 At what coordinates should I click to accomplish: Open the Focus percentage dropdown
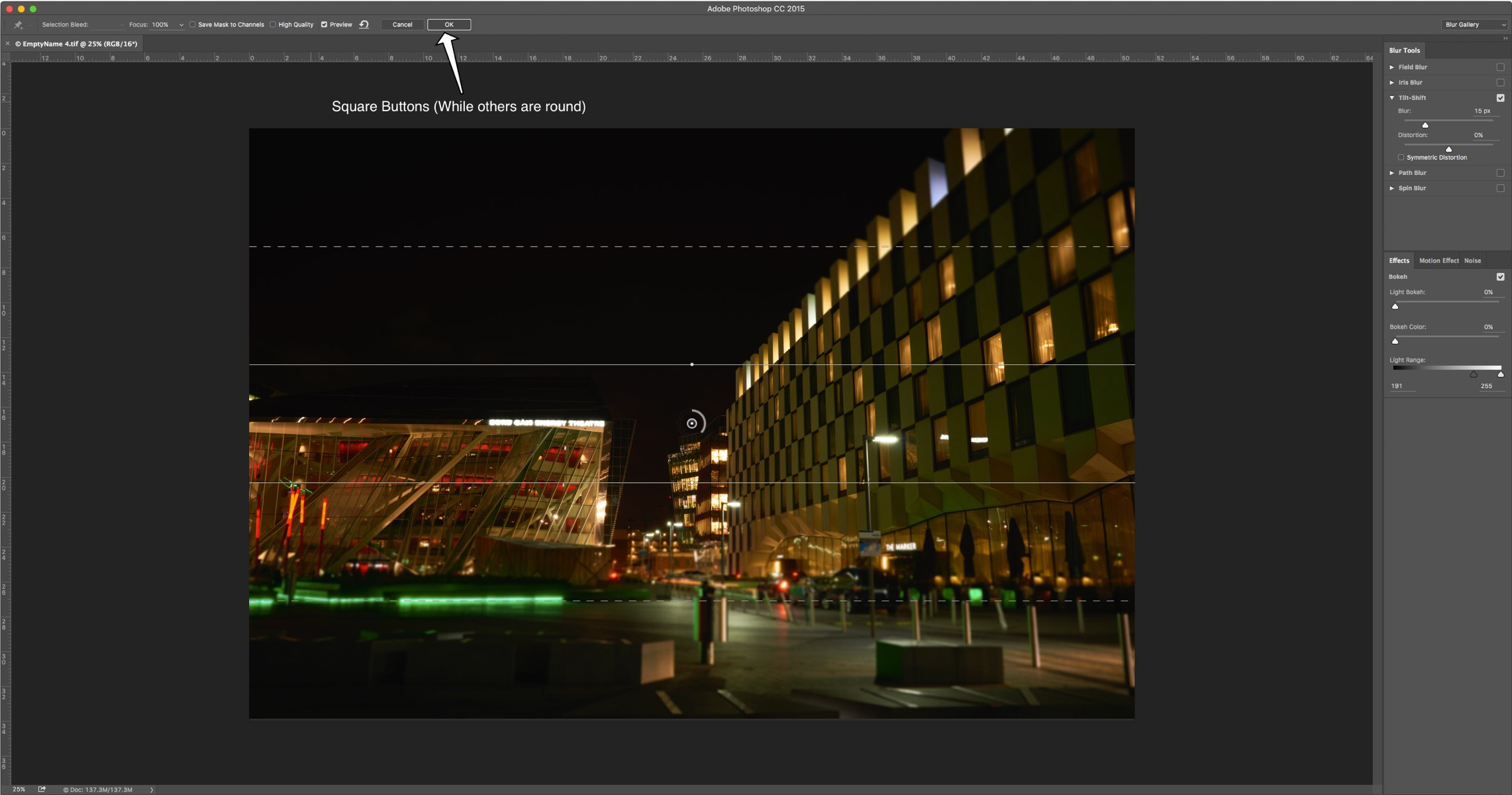coord(181,25)
